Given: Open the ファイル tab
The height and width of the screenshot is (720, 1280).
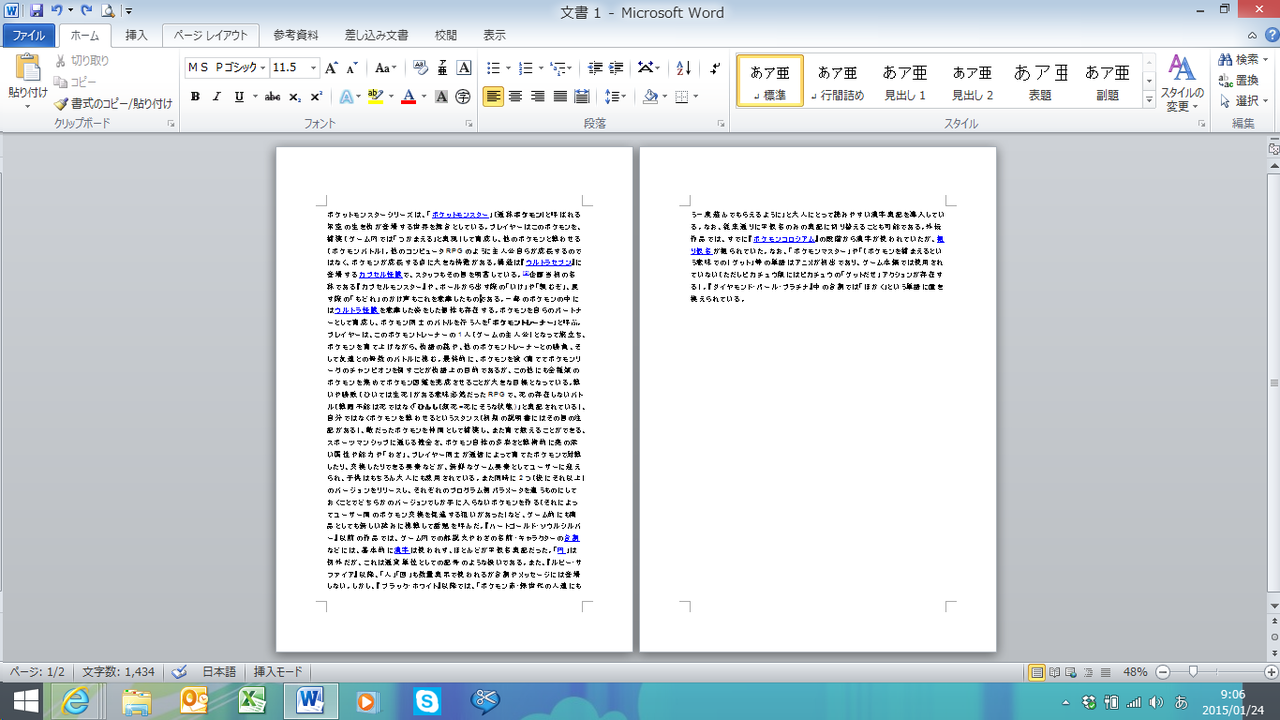Looking at the screenshot, I should pos(29,35).
